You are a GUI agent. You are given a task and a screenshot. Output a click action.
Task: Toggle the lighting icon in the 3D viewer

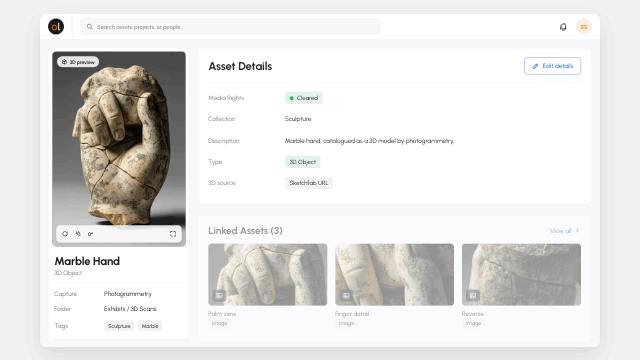[x=78, y=234]
